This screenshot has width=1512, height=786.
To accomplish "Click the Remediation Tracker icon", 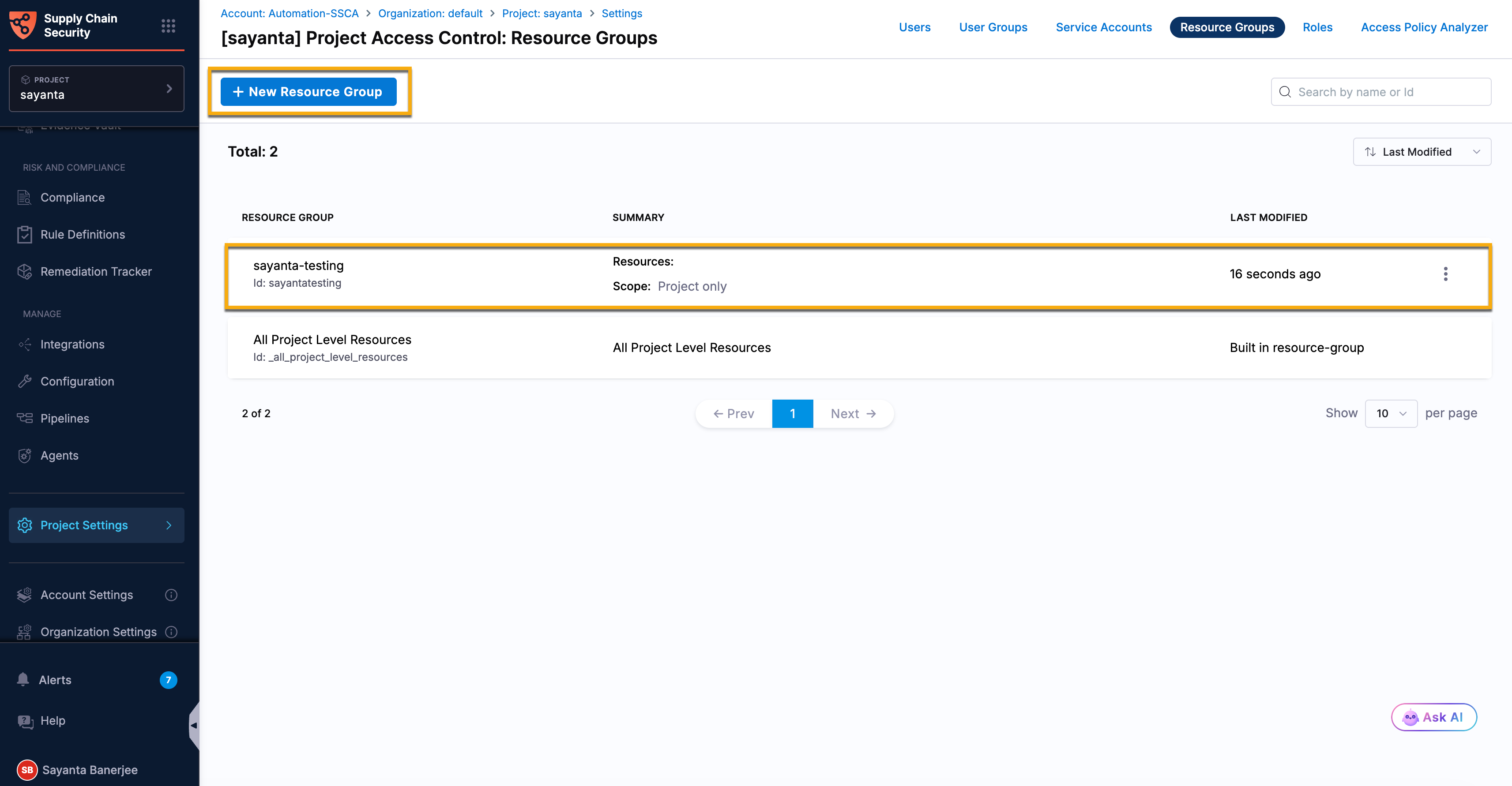I will (x=25, y=272).
